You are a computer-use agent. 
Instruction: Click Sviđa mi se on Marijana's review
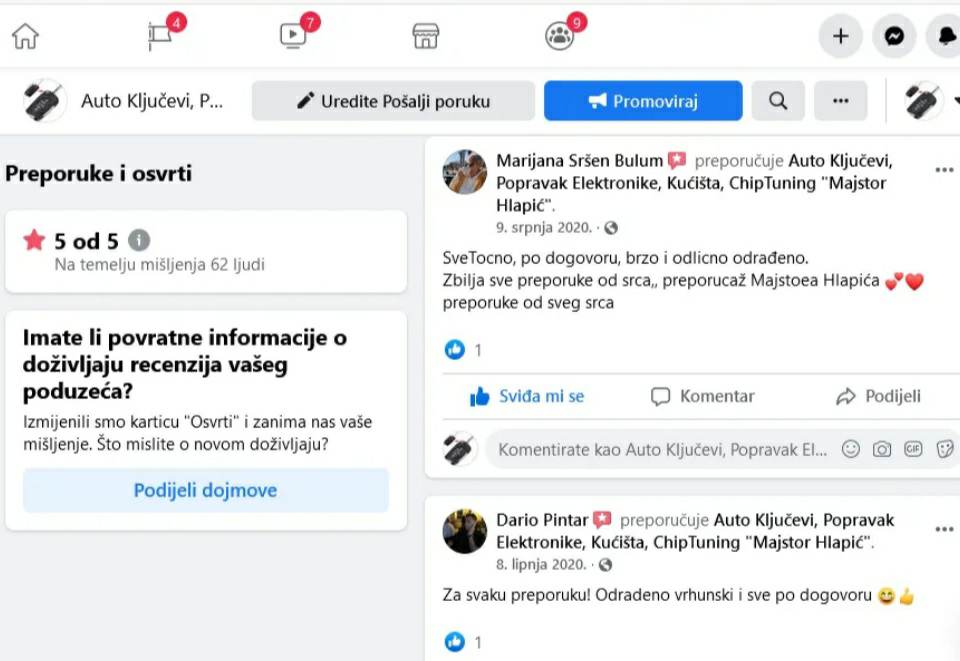527,396
